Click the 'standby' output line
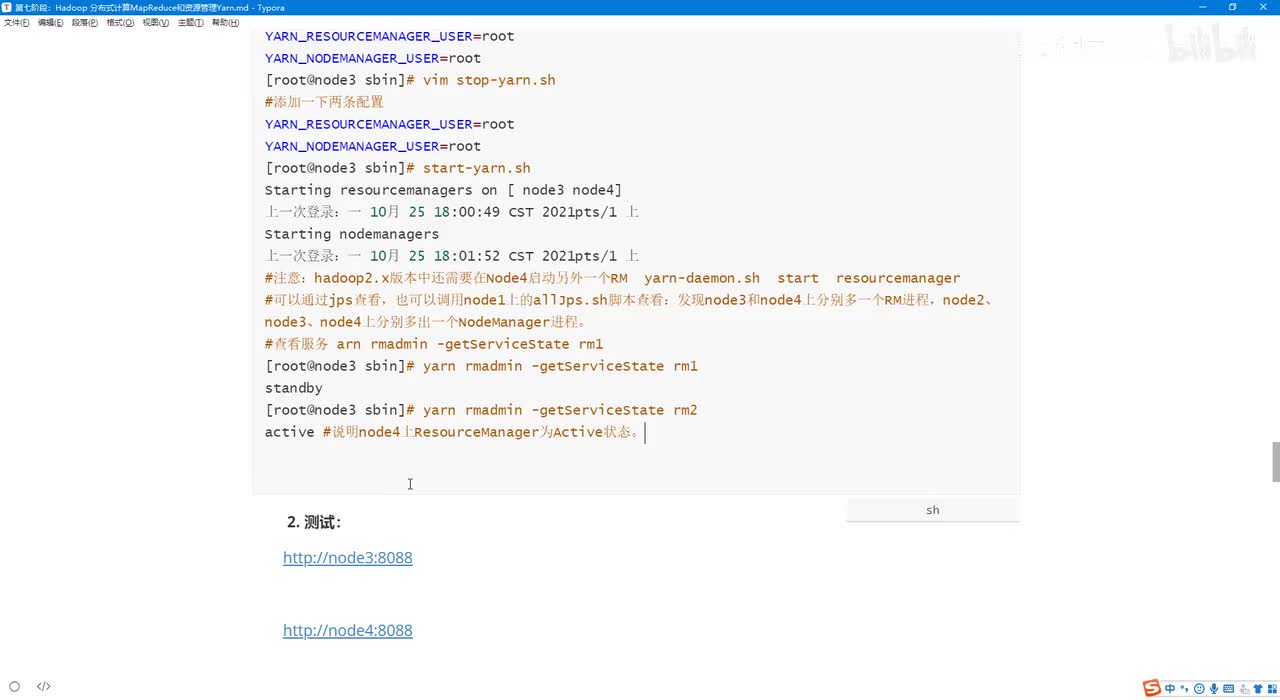Screen dimensions: 1280x700 (294, 388)
